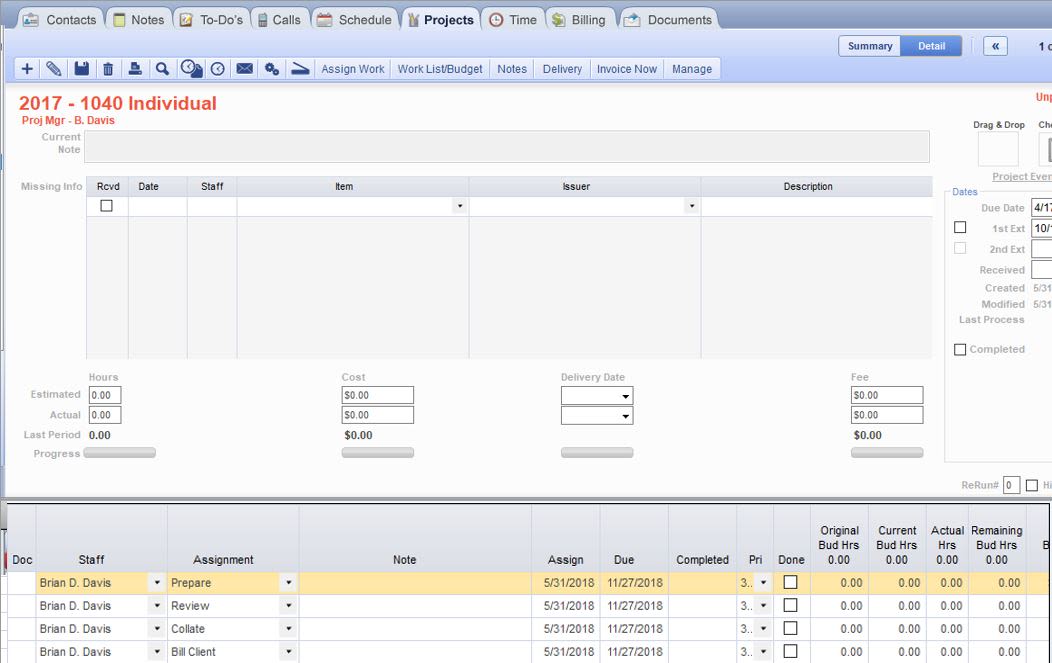Viewport: 1052px width, 663px height.
Task: Open the Actual Delivery Date dropdown
Action: (625, 414)
